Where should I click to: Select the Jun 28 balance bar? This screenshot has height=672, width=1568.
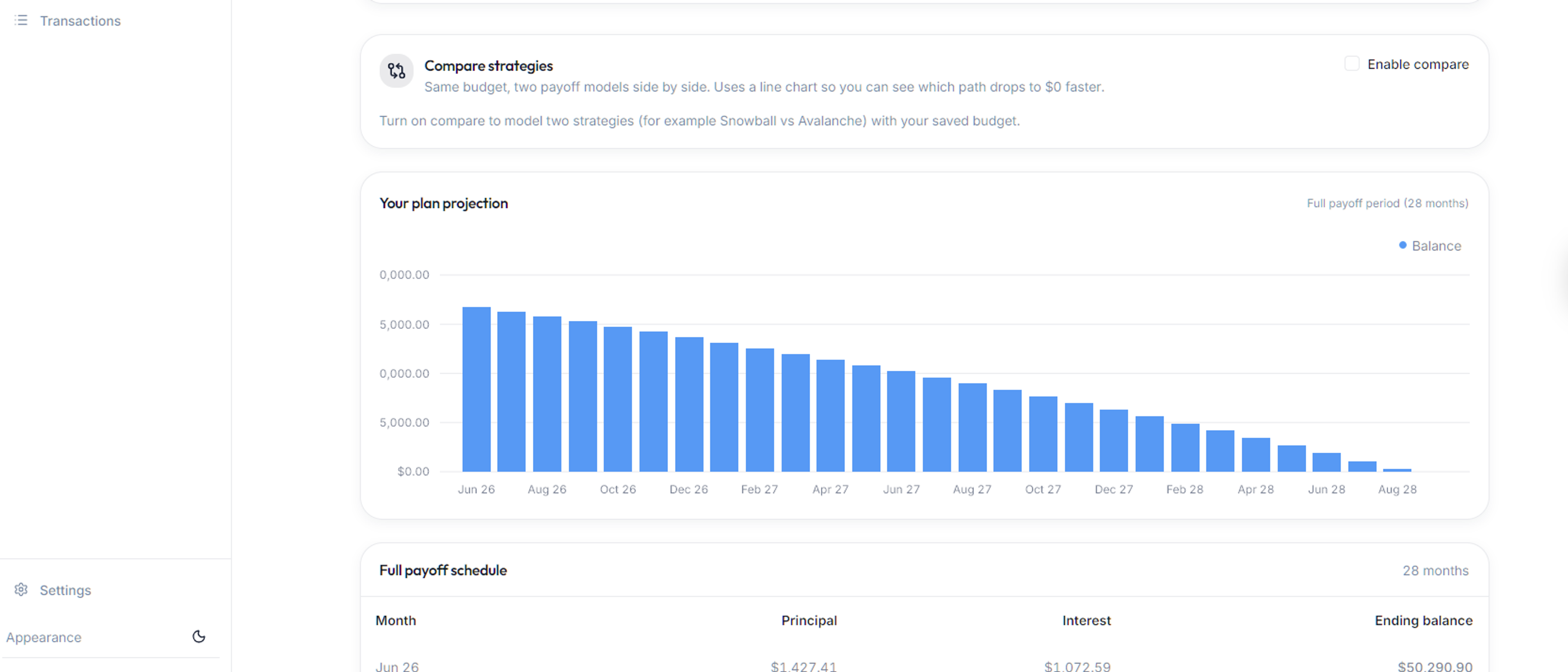1326,462
